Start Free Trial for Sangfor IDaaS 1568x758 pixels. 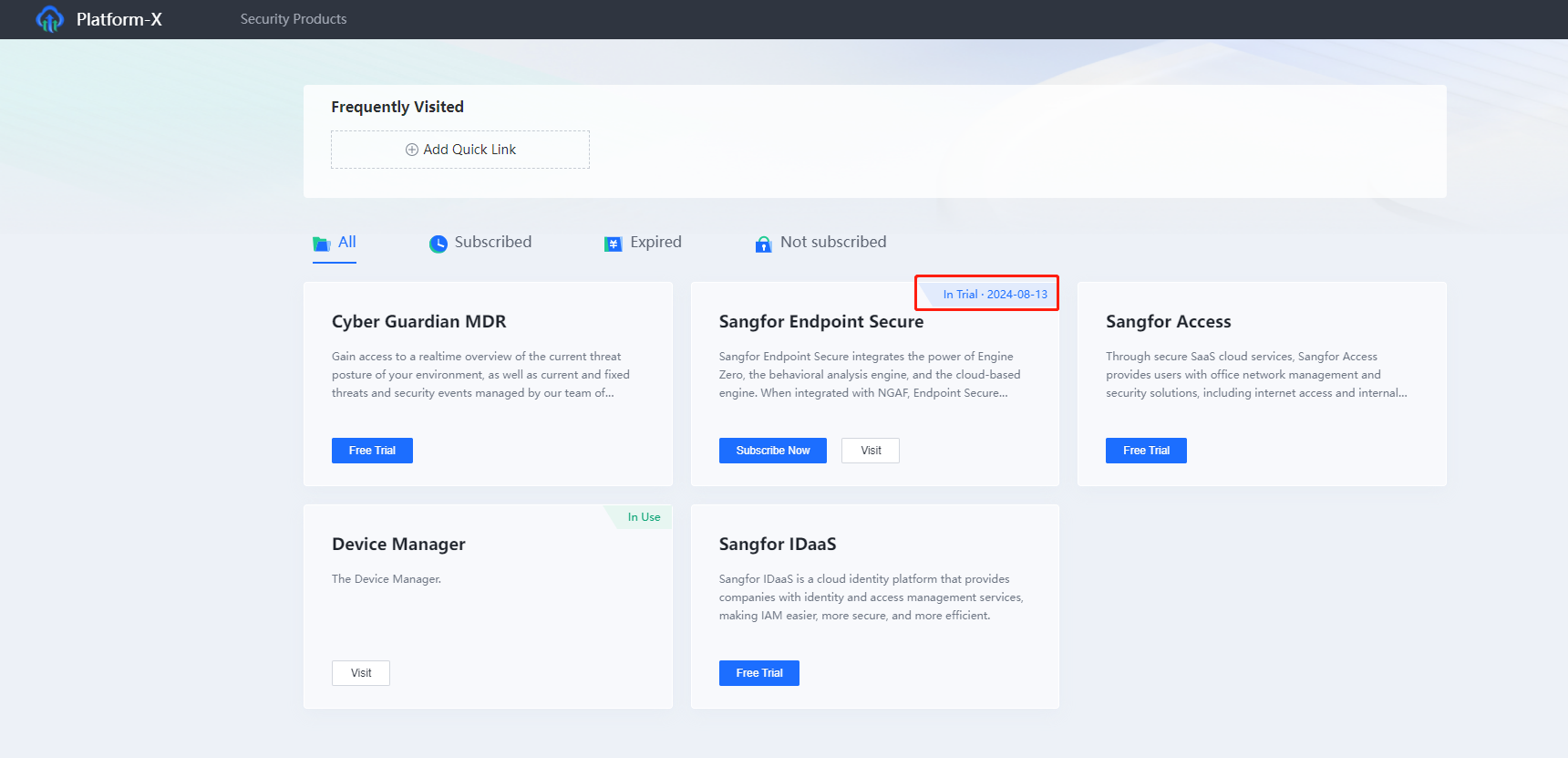tap(759, 673)
